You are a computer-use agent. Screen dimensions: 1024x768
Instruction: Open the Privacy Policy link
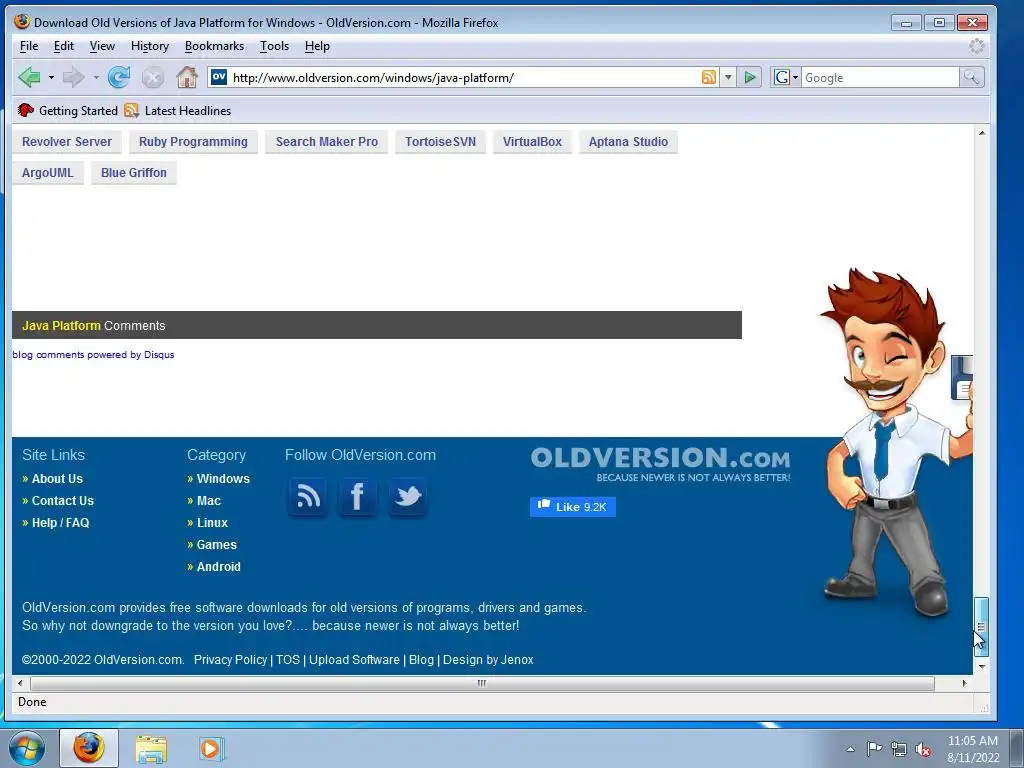pos(231,660)
